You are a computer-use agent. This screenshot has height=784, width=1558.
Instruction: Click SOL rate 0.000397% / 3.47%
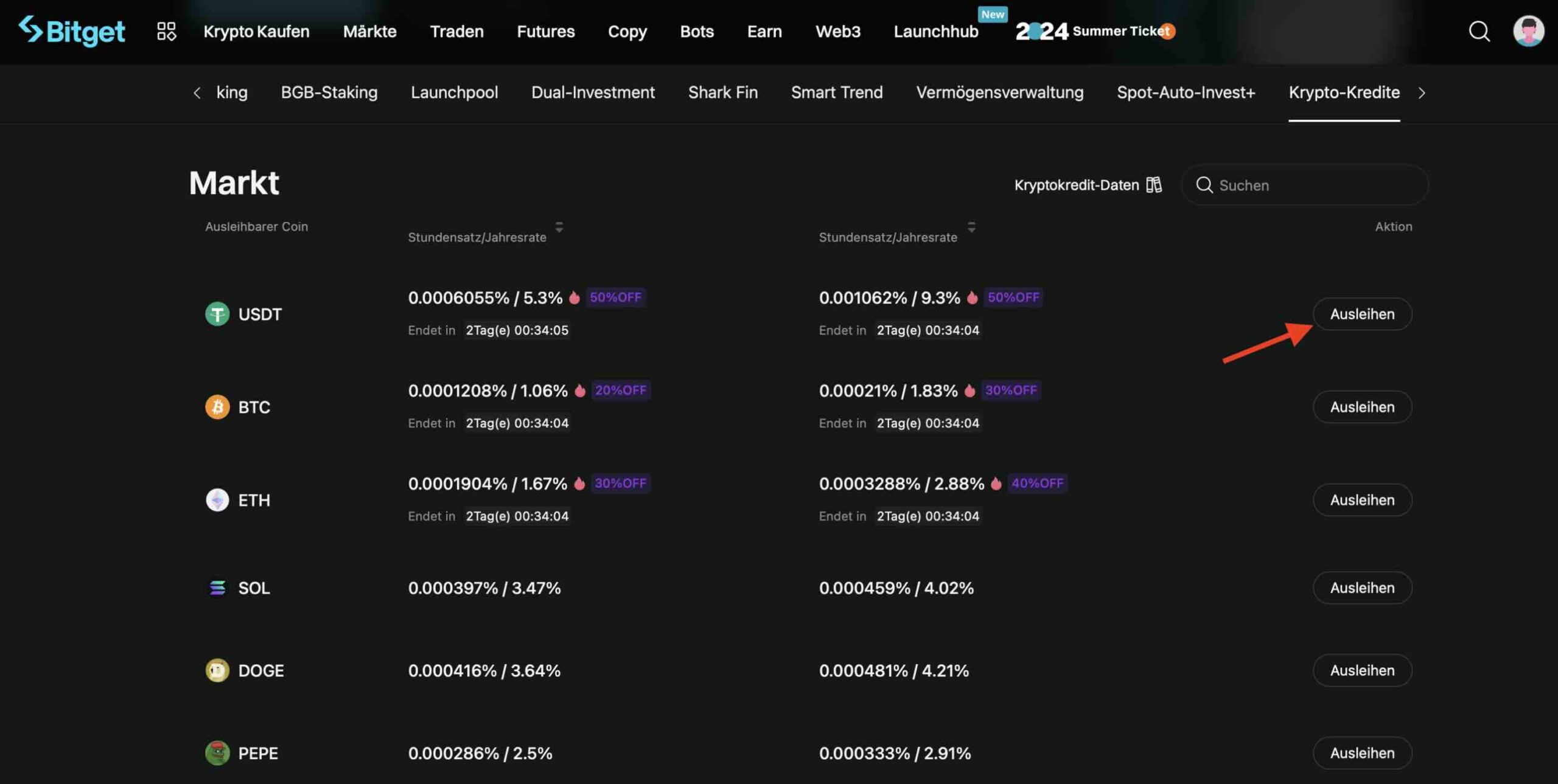pos(484,588)
